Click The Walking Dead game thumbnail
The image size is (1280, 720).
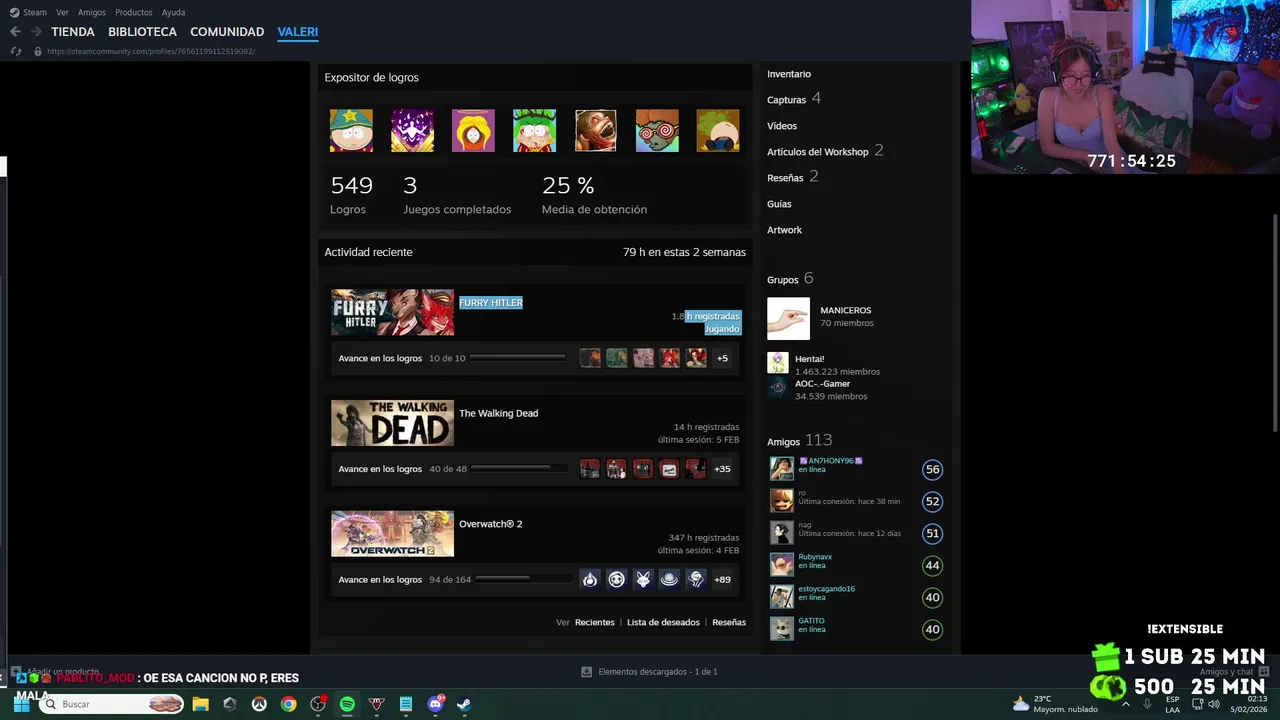(x=392, y=423)
